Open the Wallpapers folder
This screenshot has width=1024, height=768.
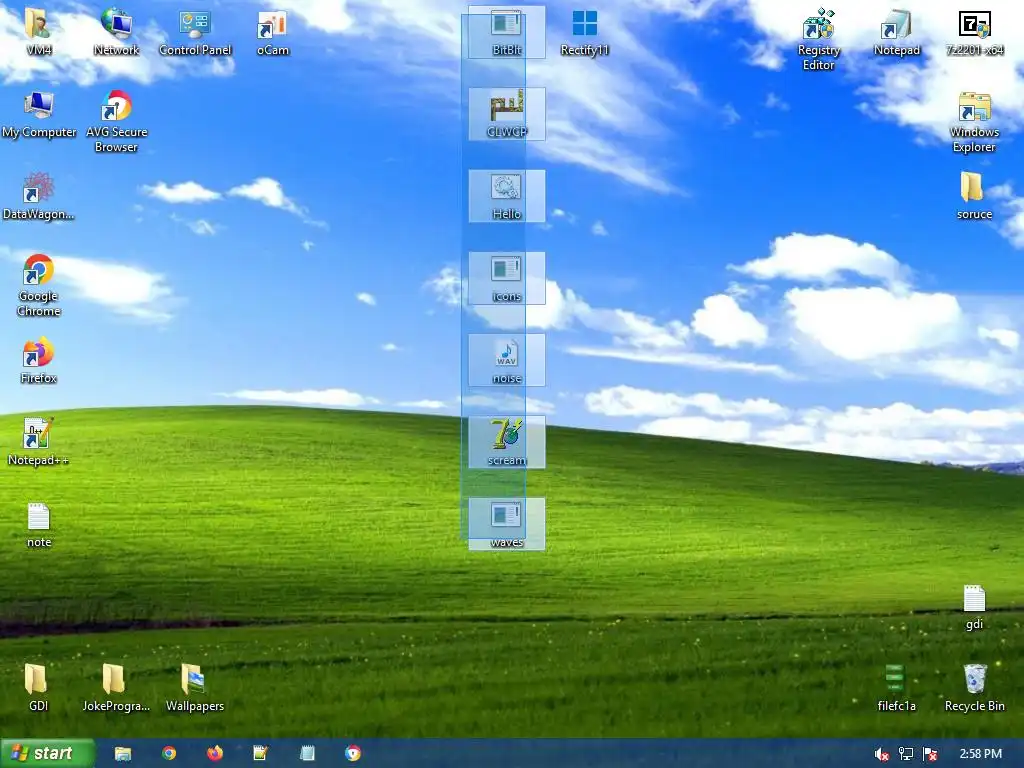[x=195, y=688]
